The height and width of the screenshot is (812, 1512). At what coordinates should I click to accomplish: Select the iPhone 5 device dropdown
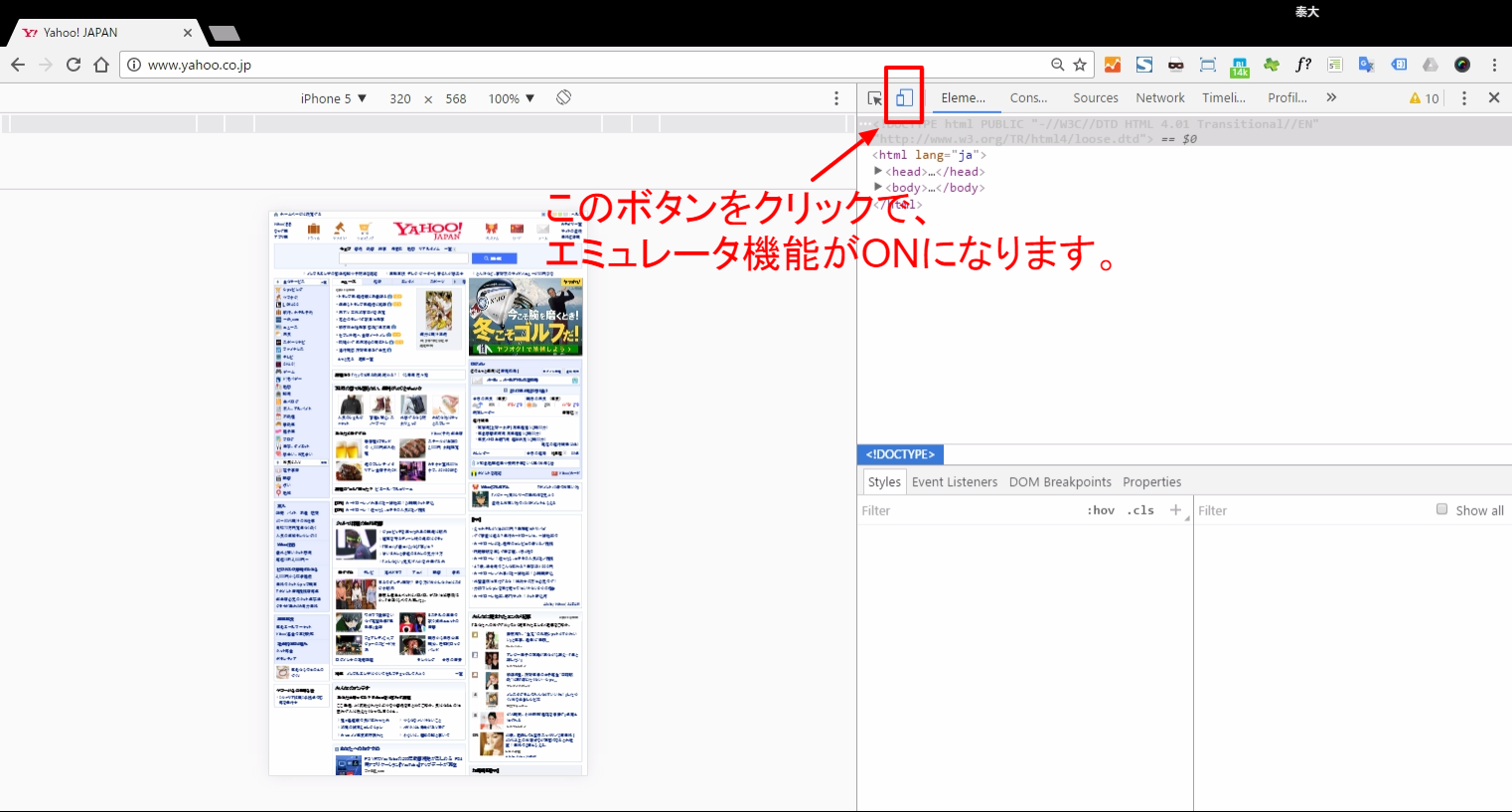click(x=334, y=98)
